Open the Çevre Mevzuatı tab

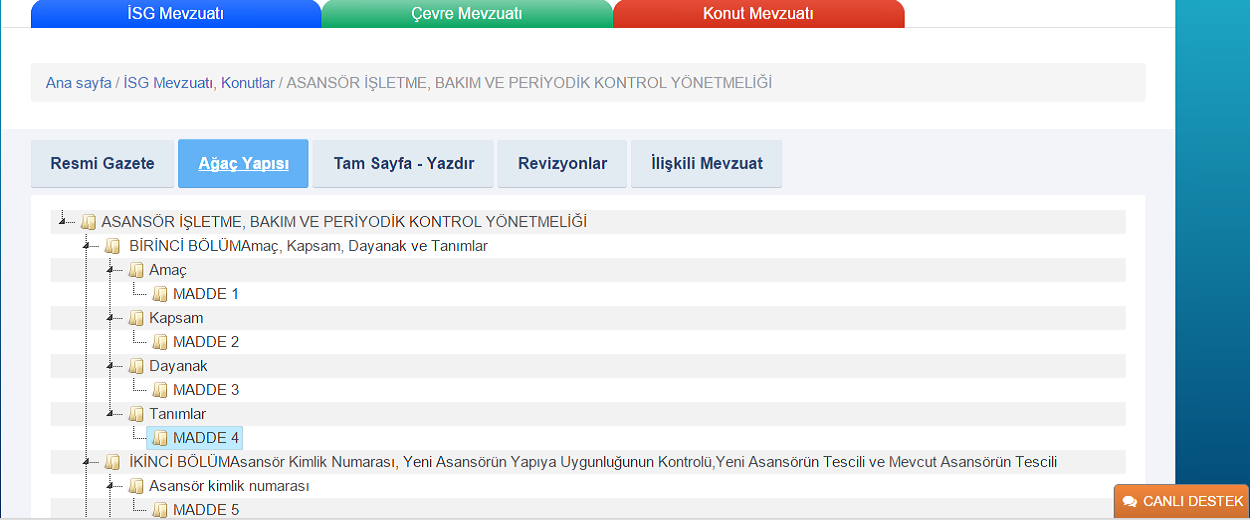pyautogui.click(x=467, y=14)
